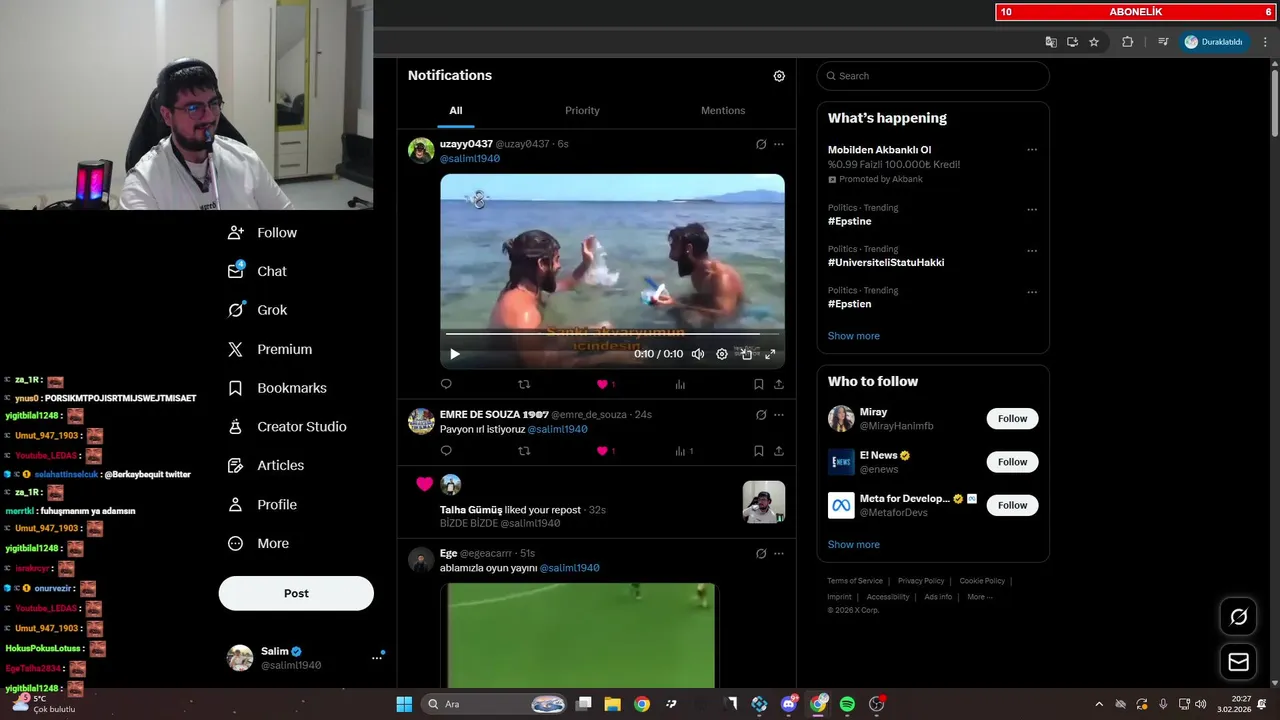Unlike EMRE DE SOUZA's post heart
Screen dimensions: 1280x720
602,451
